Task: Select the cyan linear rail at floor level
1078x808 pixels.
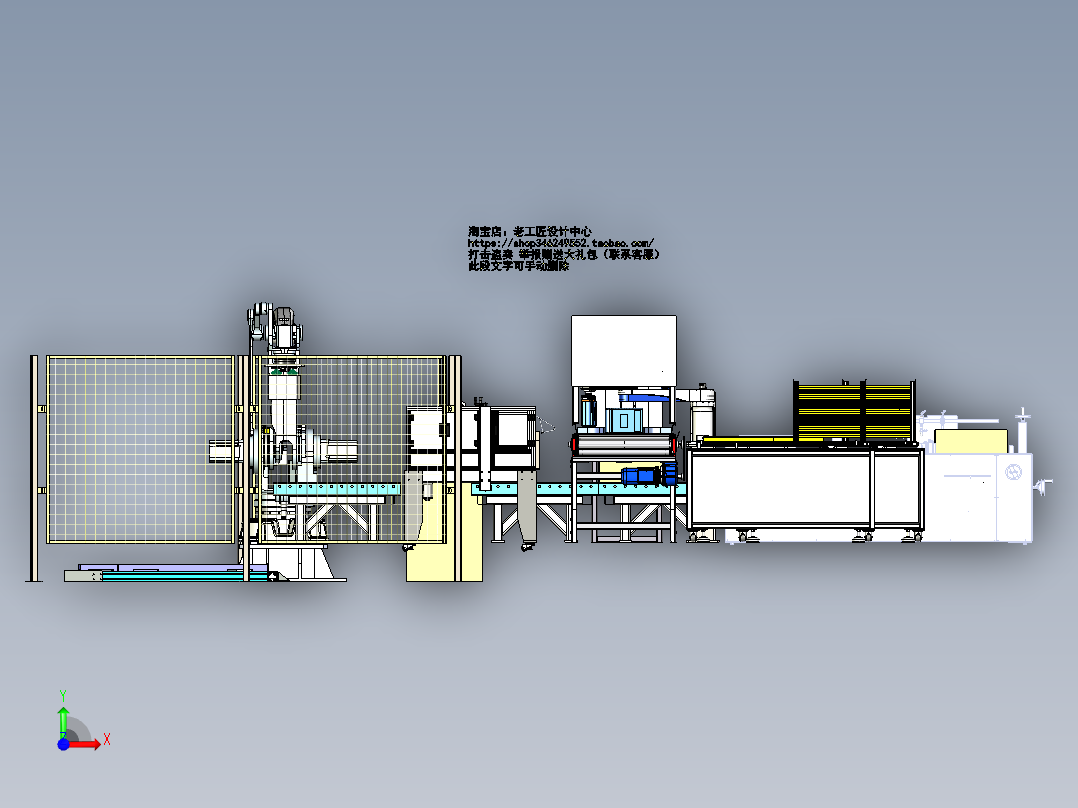Action: pyautogui.click(x=170, y=574)
